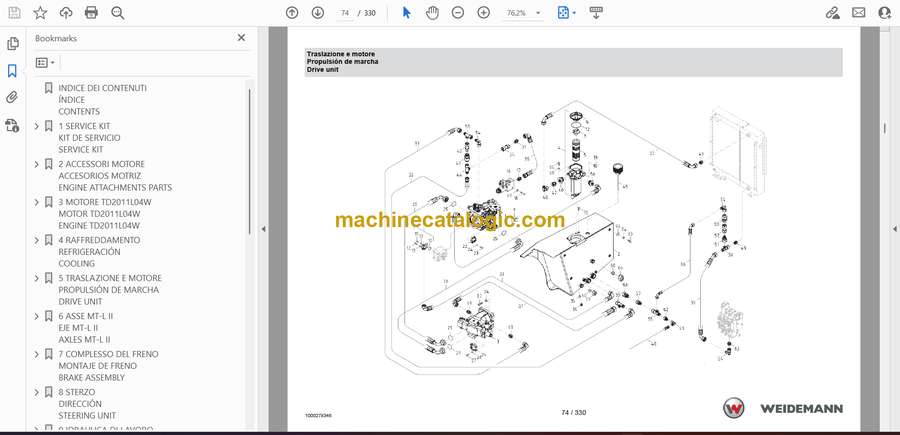Zoom in with plus button
The width and height of the screenshot is (900, 435).
(483, 13)
